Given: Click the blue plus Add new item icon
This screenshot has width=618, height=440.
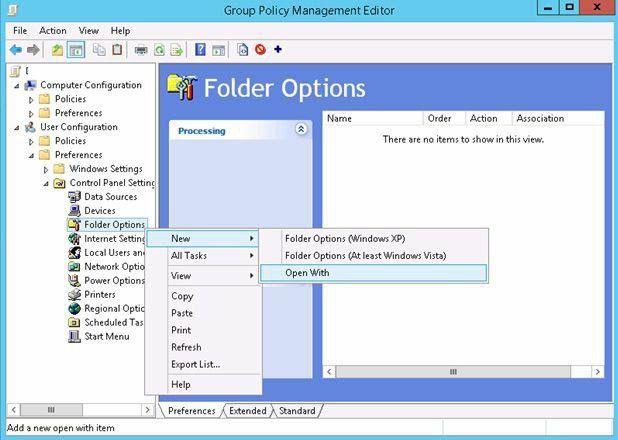Looking at the screenshot, I should click(x=278, y=49).
